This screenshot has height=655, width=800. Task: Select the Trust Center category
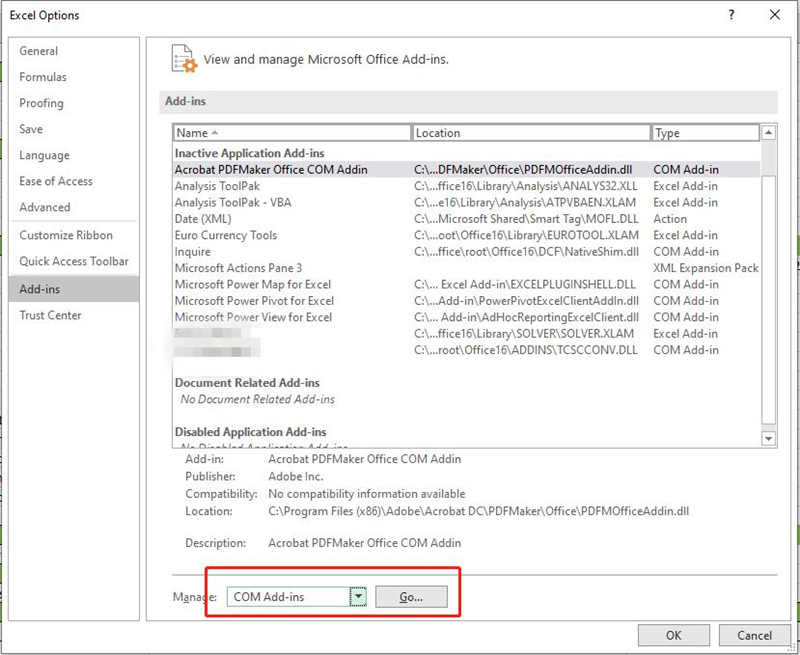click(x=51, y=315)
